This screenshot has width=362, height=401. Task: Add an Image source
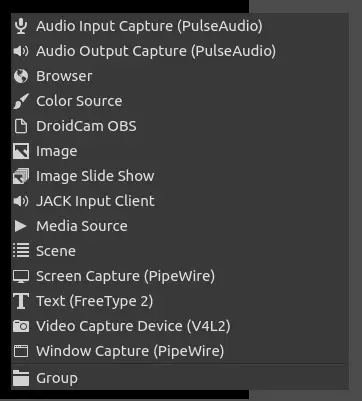pyautogui.click(x=180, y=151)
